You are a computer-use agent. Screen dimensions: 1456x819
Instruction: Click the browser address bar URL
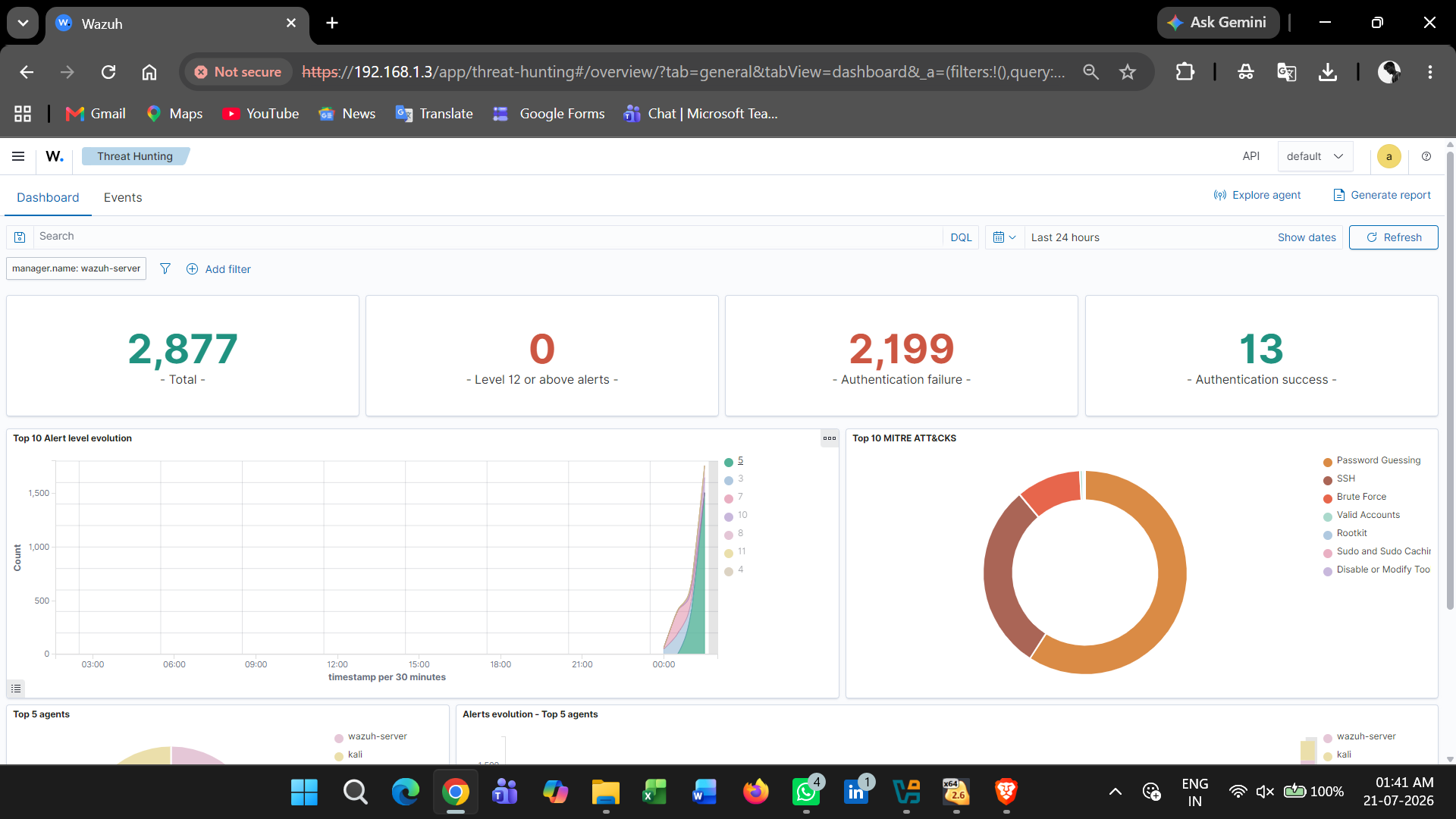[x=682, y=72]
